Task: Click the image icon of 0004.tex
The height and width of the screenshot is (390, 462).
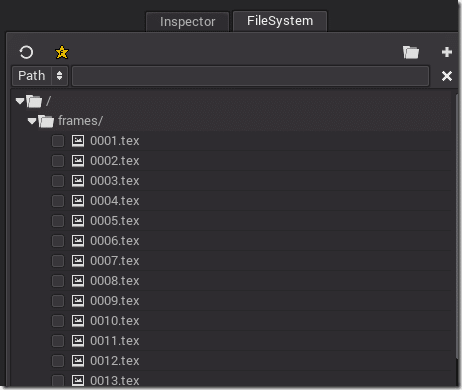Action: click(78, 201)
